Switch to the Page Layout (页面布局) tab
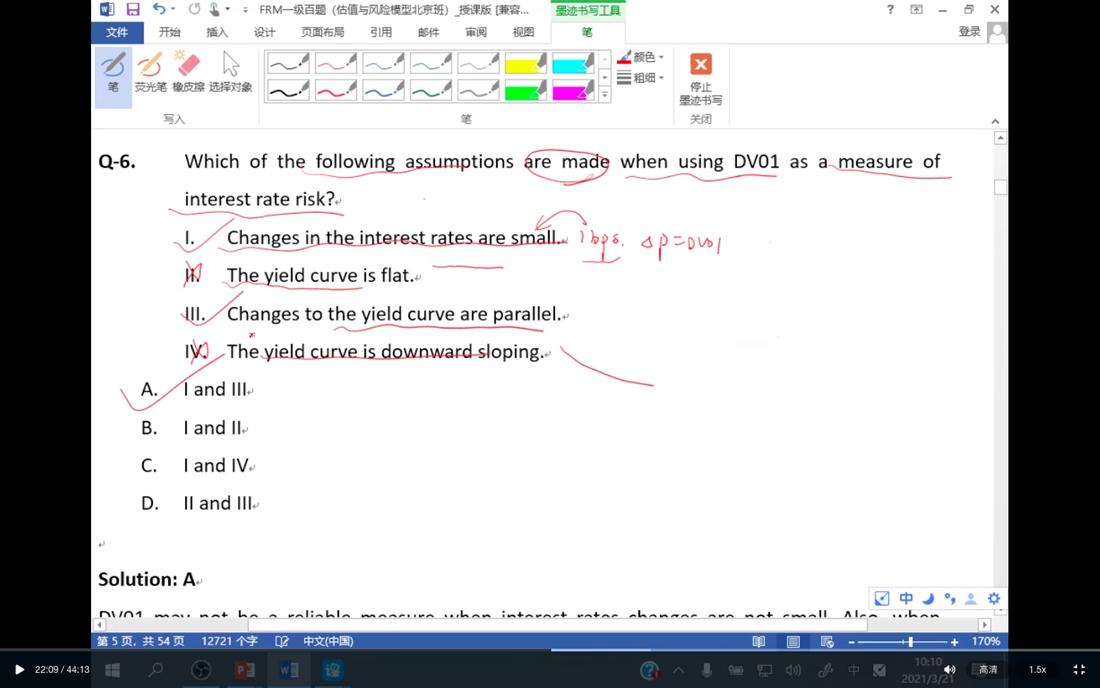This screenshot has height=688, width=1100. [323, 32]
